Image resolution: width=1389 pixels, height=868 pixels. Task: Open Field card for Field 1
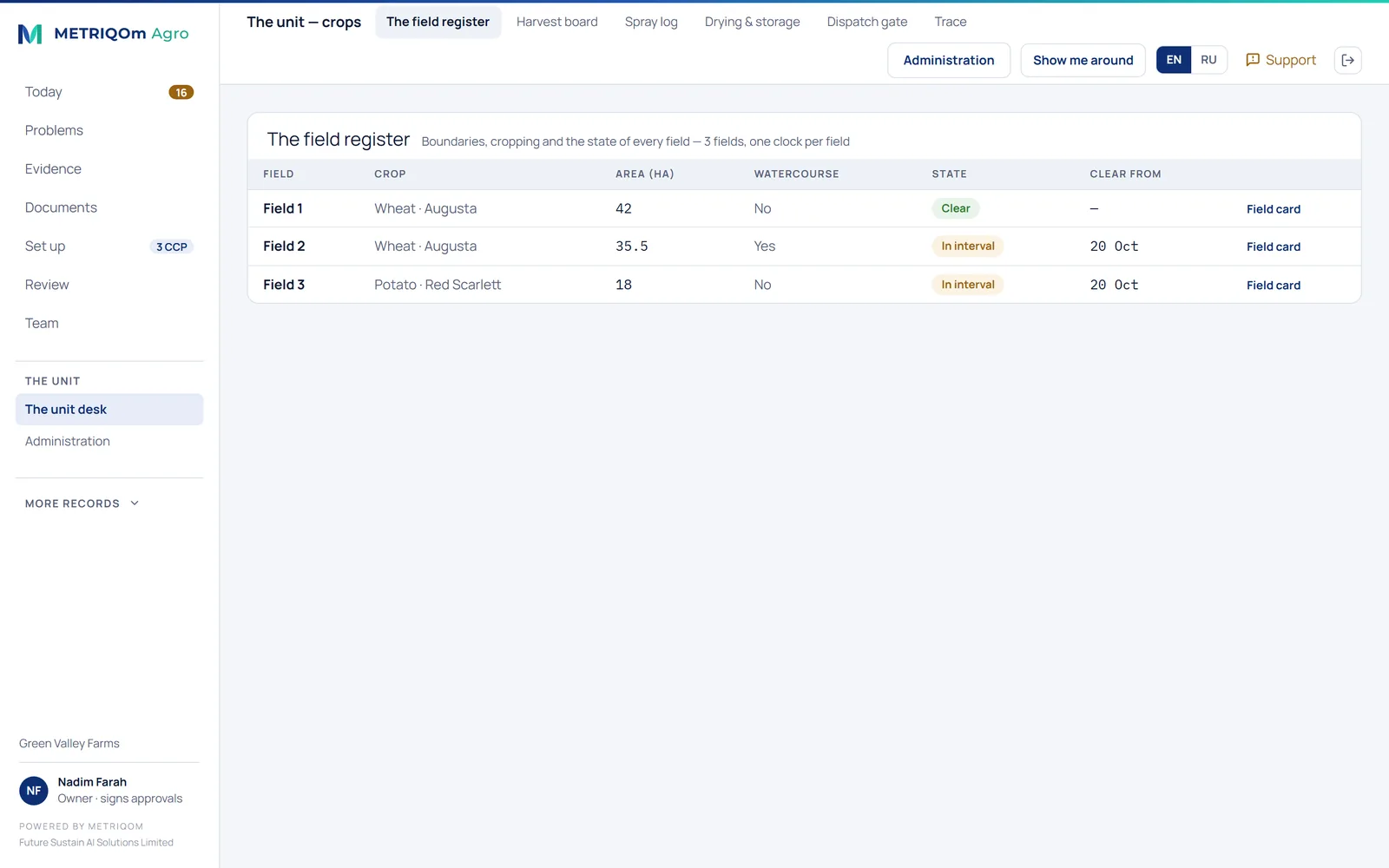pyautogui.click(x=1274, y=209)
